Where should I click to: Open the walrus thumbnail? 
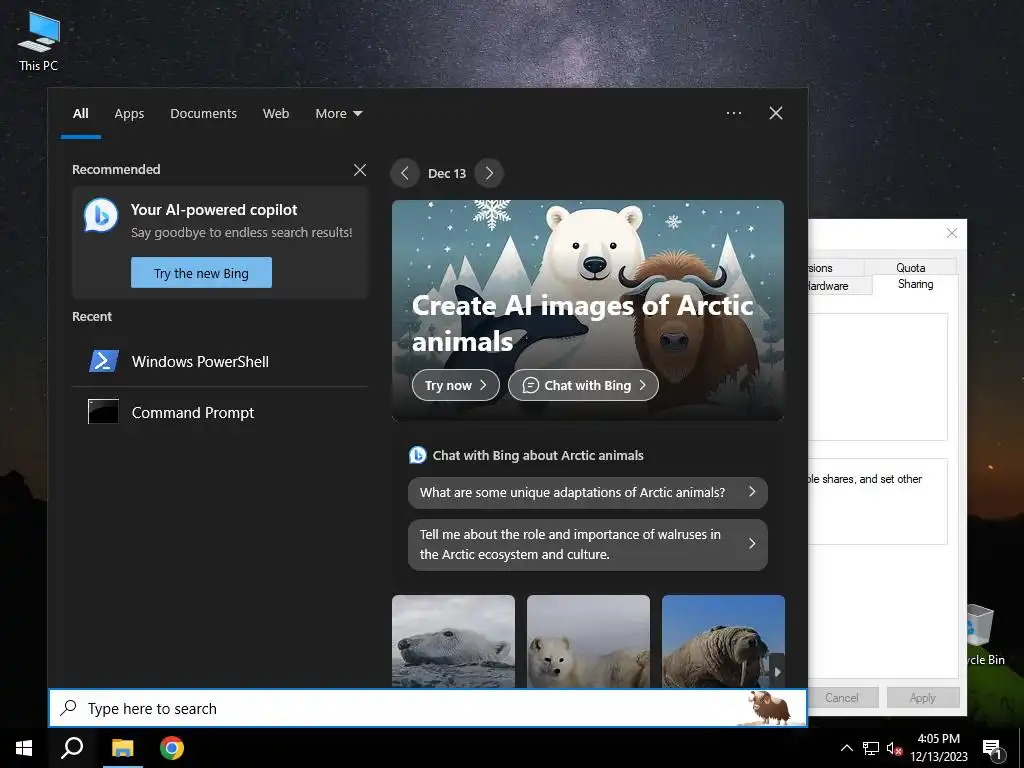click(723, 641)
